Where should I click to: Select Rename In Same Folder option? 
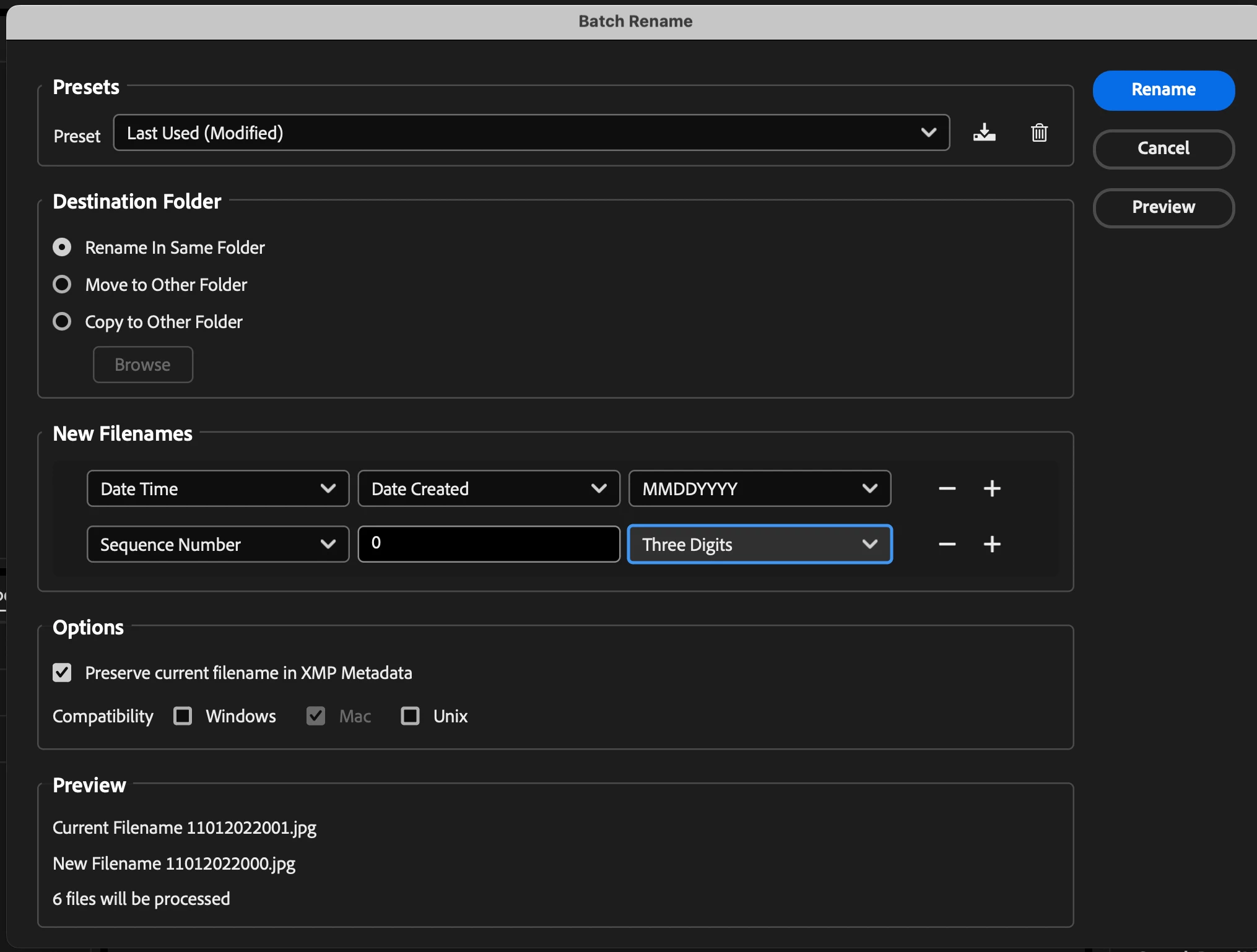(62, 248)
